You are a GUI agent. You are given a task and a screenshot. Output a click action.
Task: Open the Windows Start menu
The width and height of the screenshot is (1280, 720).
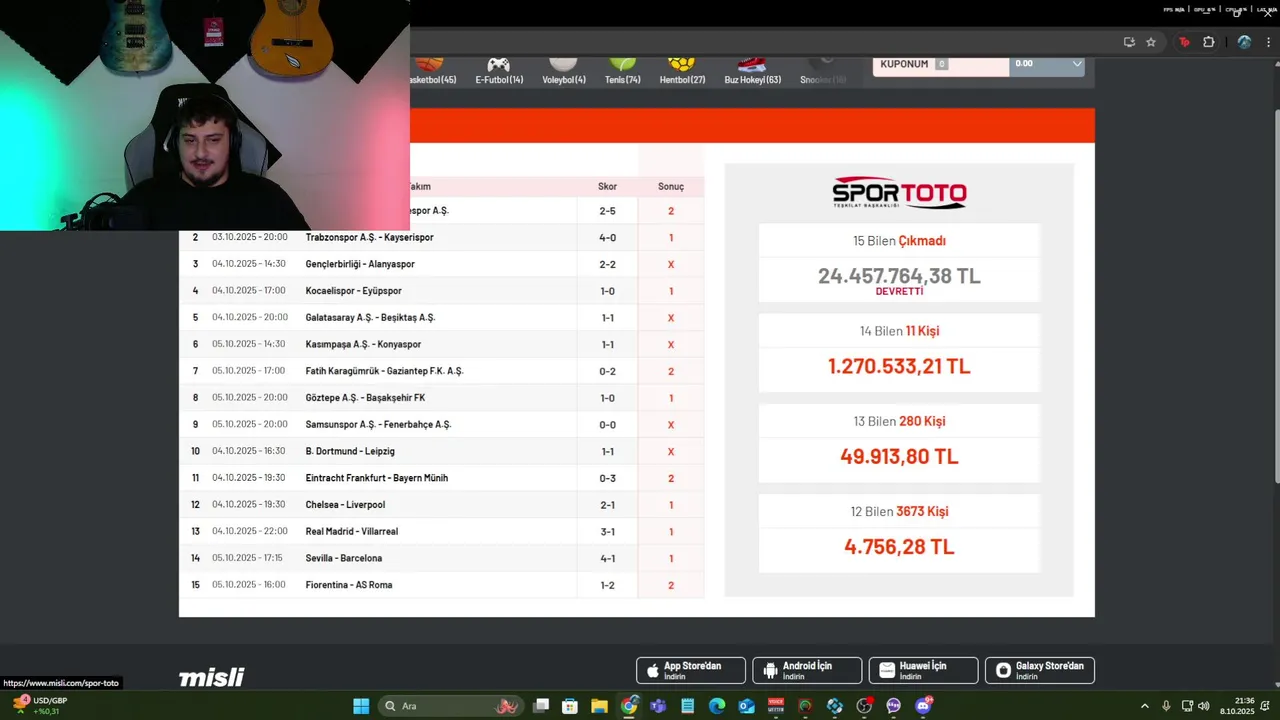(x=361, y=706)
